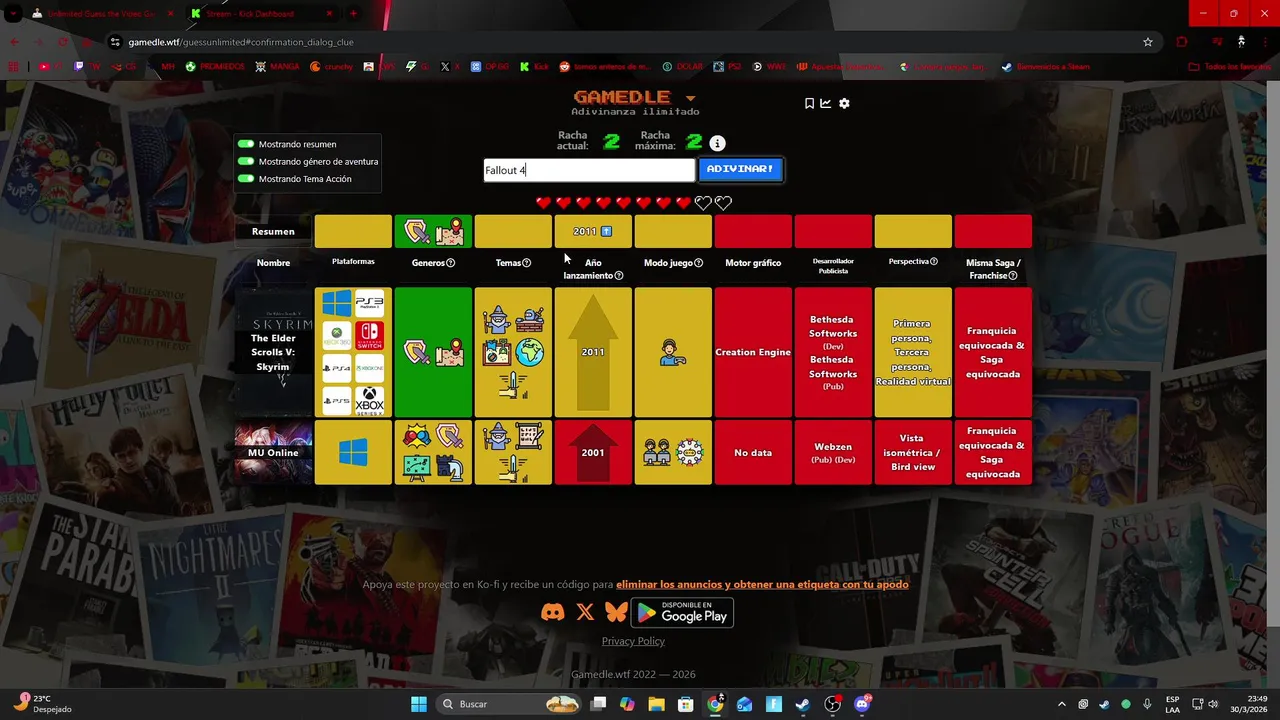The image size is (1280, 720).
Task: Click the multiplayer icons in MU Online row
Action: (673, 452)
